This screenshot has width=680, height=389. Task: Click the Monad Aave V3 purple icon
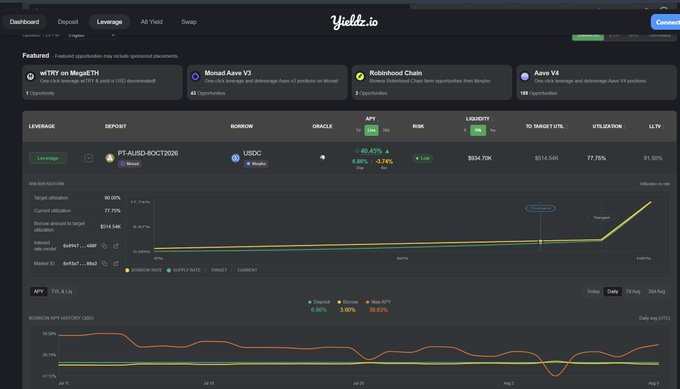[195, 76]
